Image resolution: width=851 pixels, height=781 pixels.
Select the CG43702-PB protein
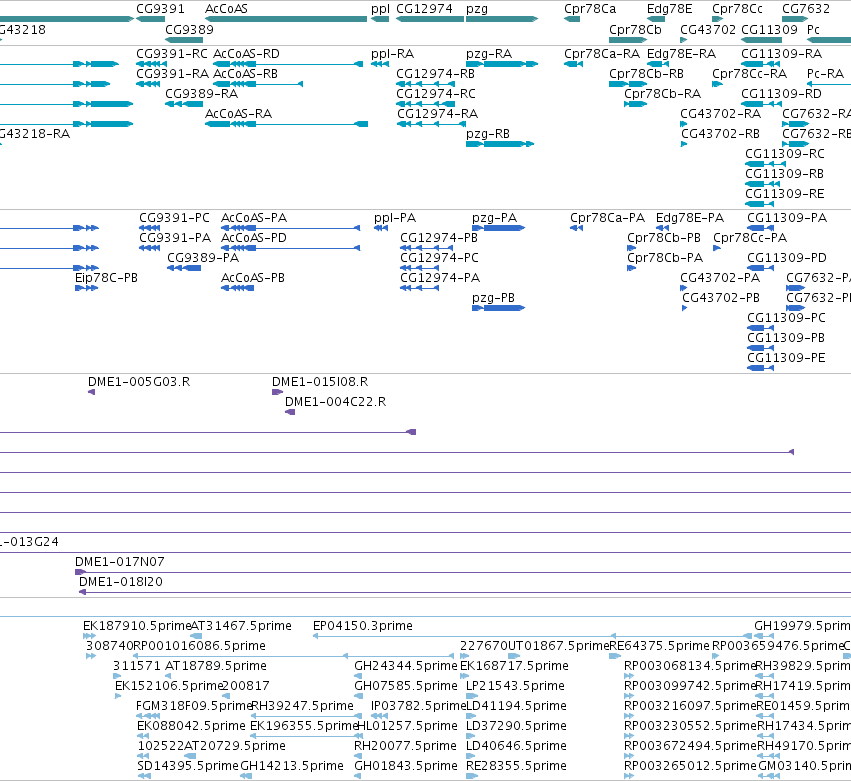coord(685,308)
